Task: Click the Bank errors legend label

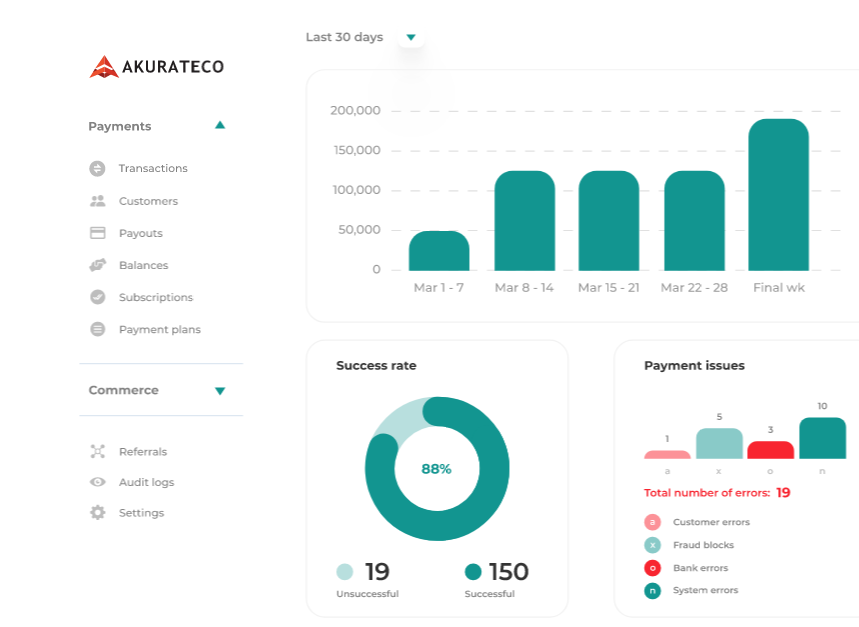Action: [x=700, y=568]
